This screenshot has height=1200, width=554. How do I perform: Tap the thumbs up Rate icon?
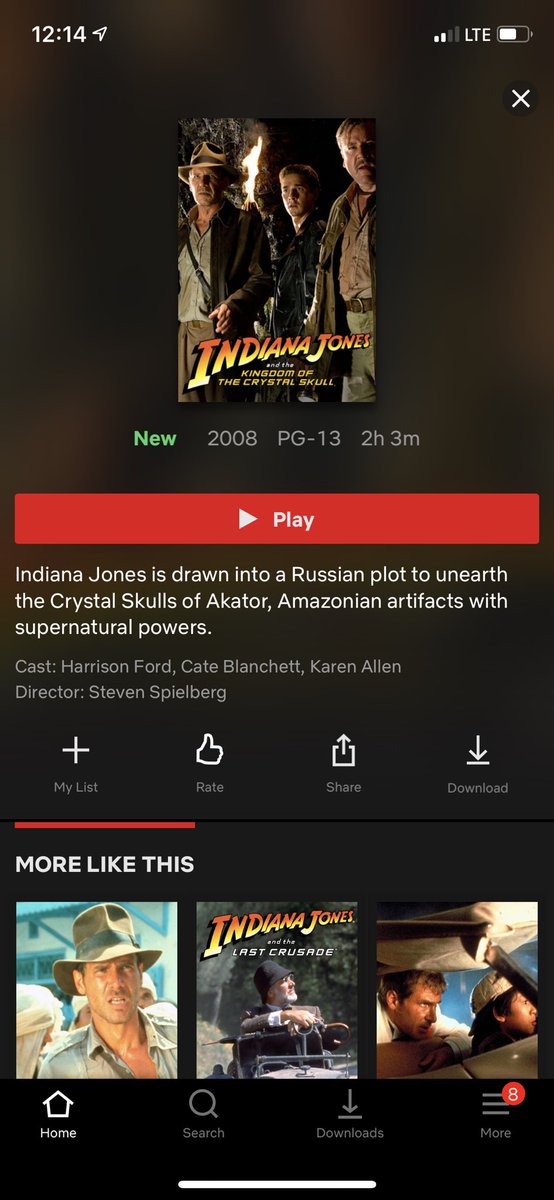[209, 750]
